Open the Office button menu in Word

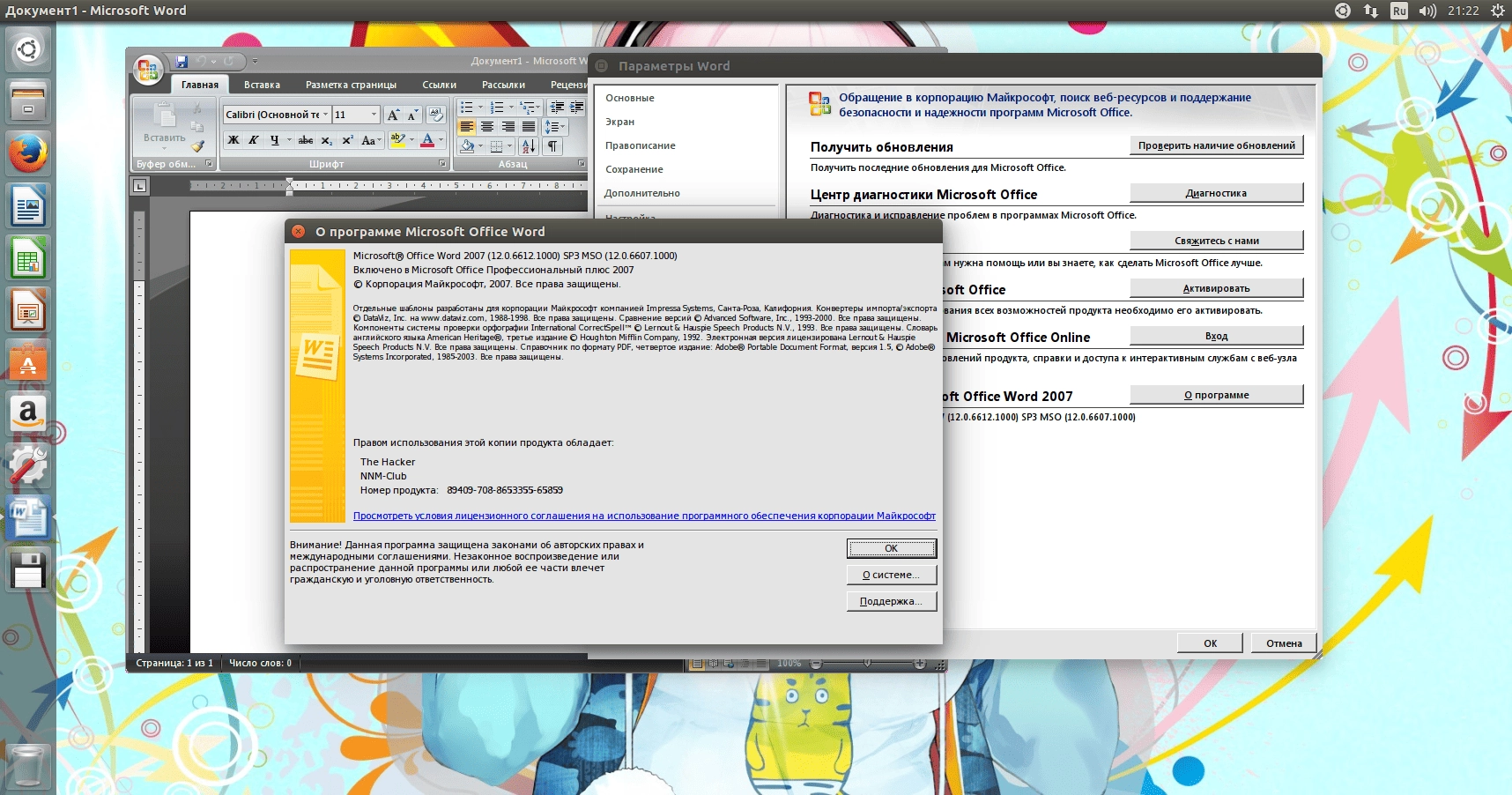pos(148,71)
